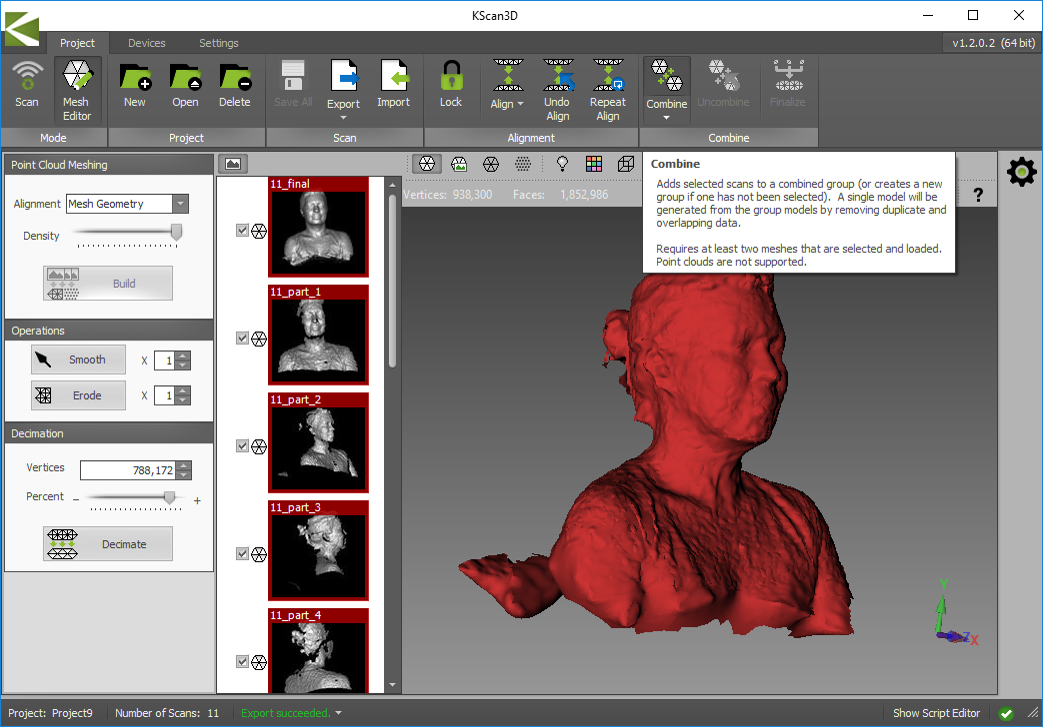Select the 11_part_3 scan thumbnail
1043x727 pixels.
pos(319,551)
